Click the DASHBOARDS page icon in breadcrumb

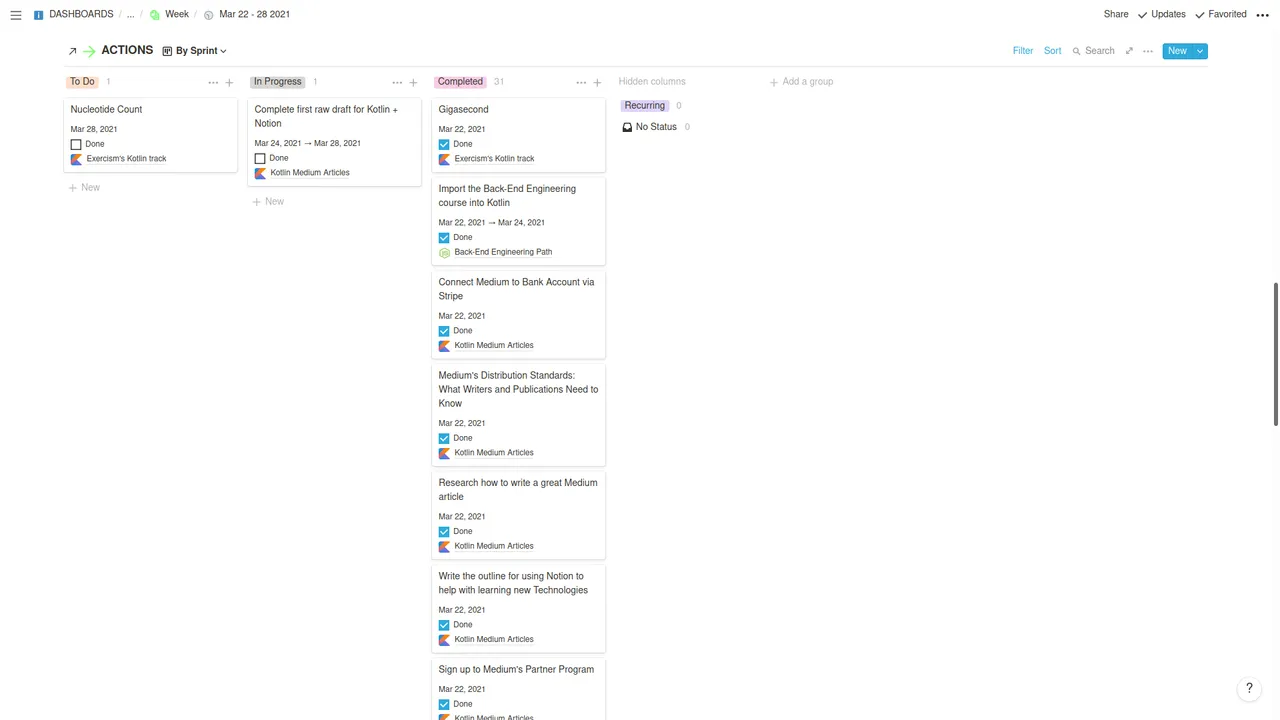pyautogui.click(x=39, y=15)
